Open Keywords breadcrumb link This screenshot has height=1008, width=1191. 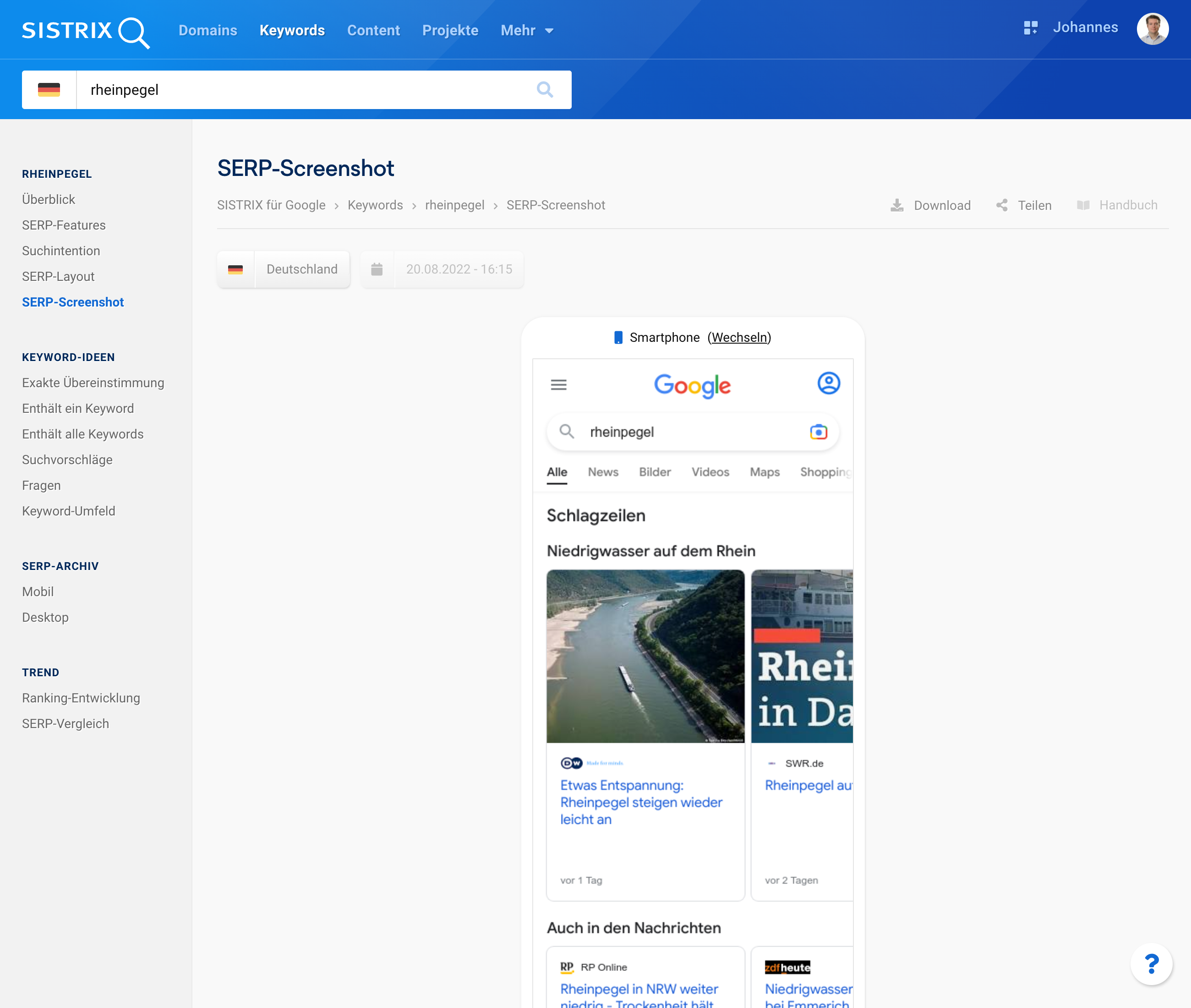tap(375, 205)
